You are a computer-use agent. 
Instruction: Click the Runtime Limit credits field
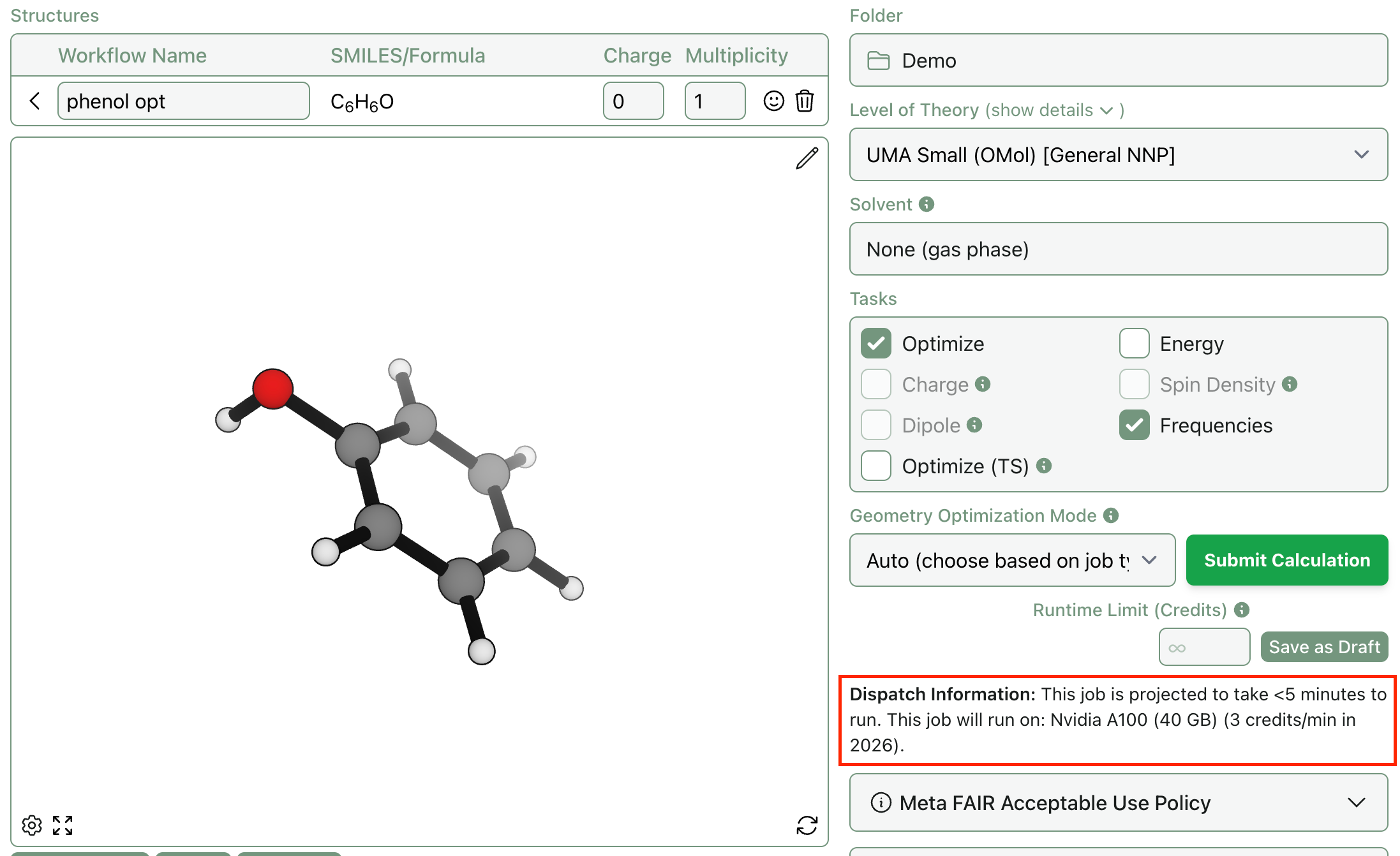pos(1203,647)
